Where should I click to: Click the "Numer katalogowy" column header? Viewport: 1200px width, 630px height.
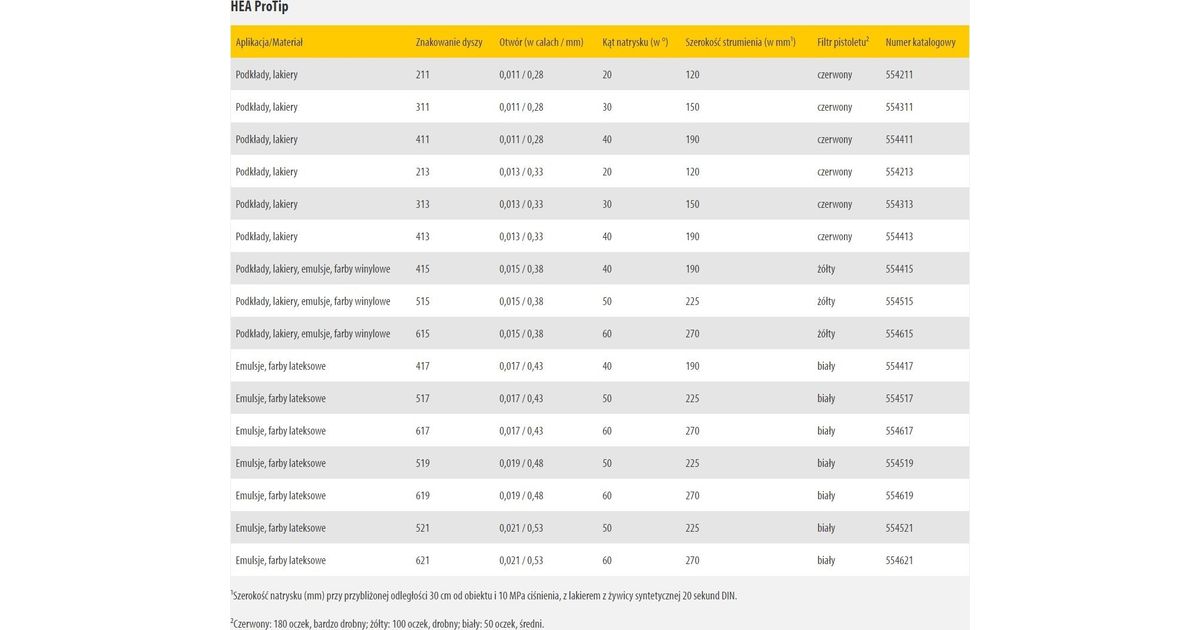[920, 43]
